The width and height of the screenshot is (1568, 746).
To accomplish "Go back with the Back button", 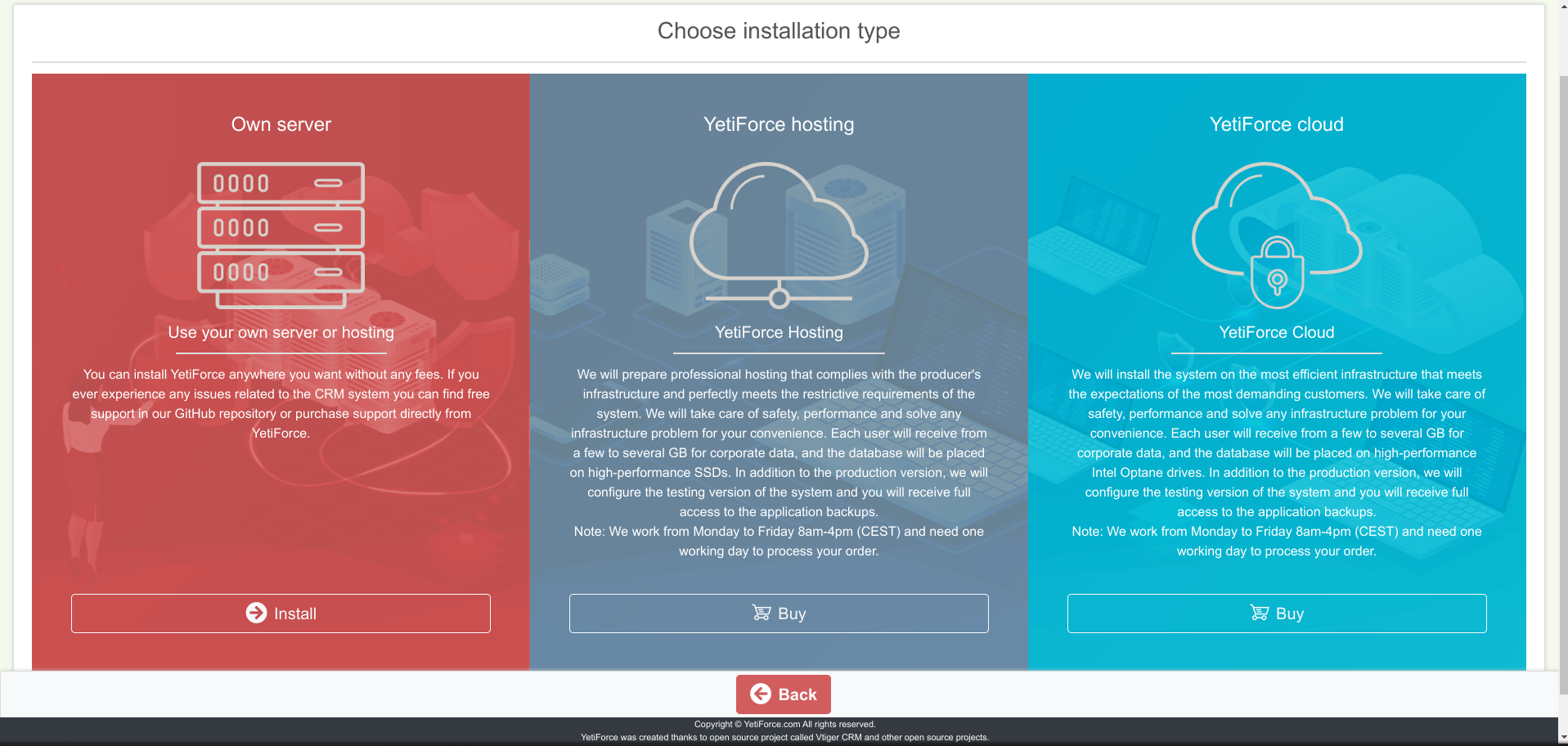I will click(x=784, y=694).
